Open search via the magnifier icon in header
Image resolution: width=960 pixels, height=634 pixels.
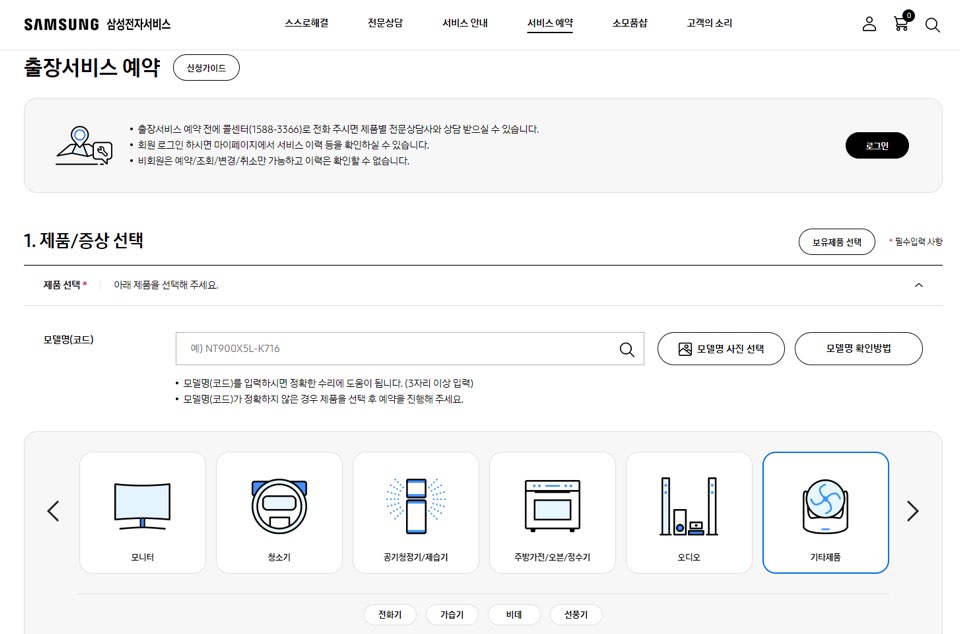[932, 24]
